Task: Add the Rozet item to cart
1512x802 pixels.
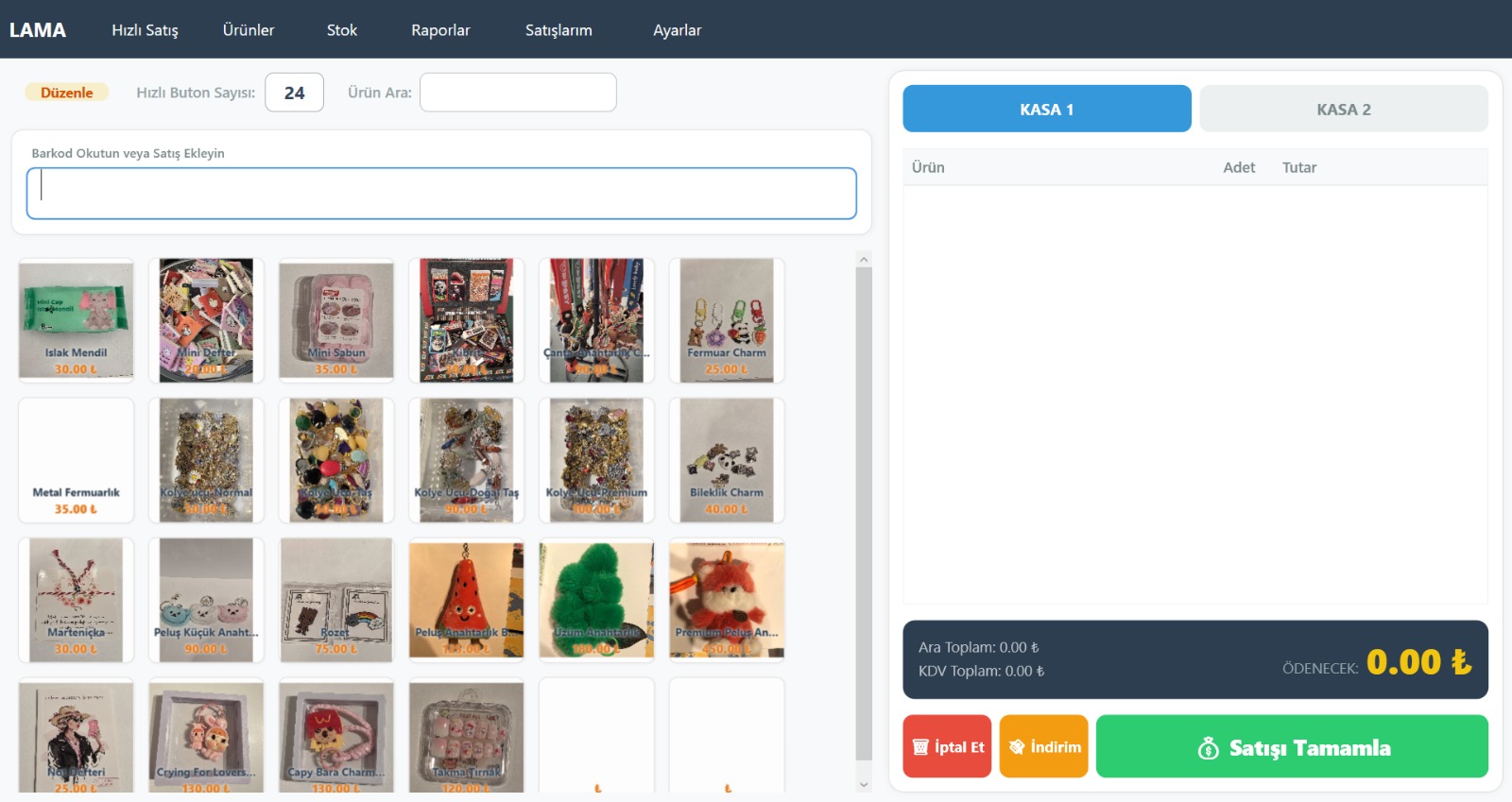Action: (335, 600)
